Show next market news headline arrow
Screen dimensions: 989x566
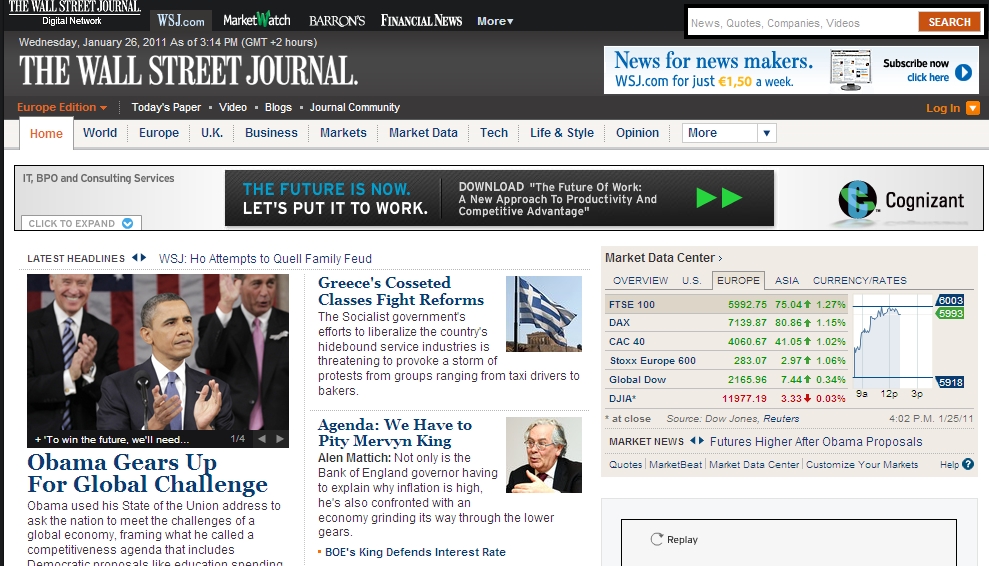(x=701, y=440)
